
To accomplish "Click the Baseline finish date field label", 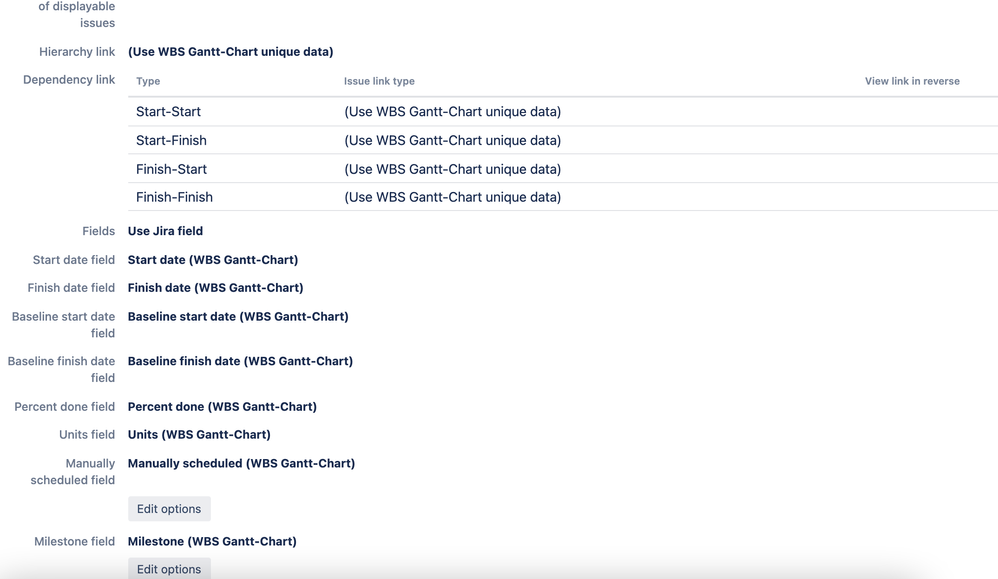I will [61, 369].
